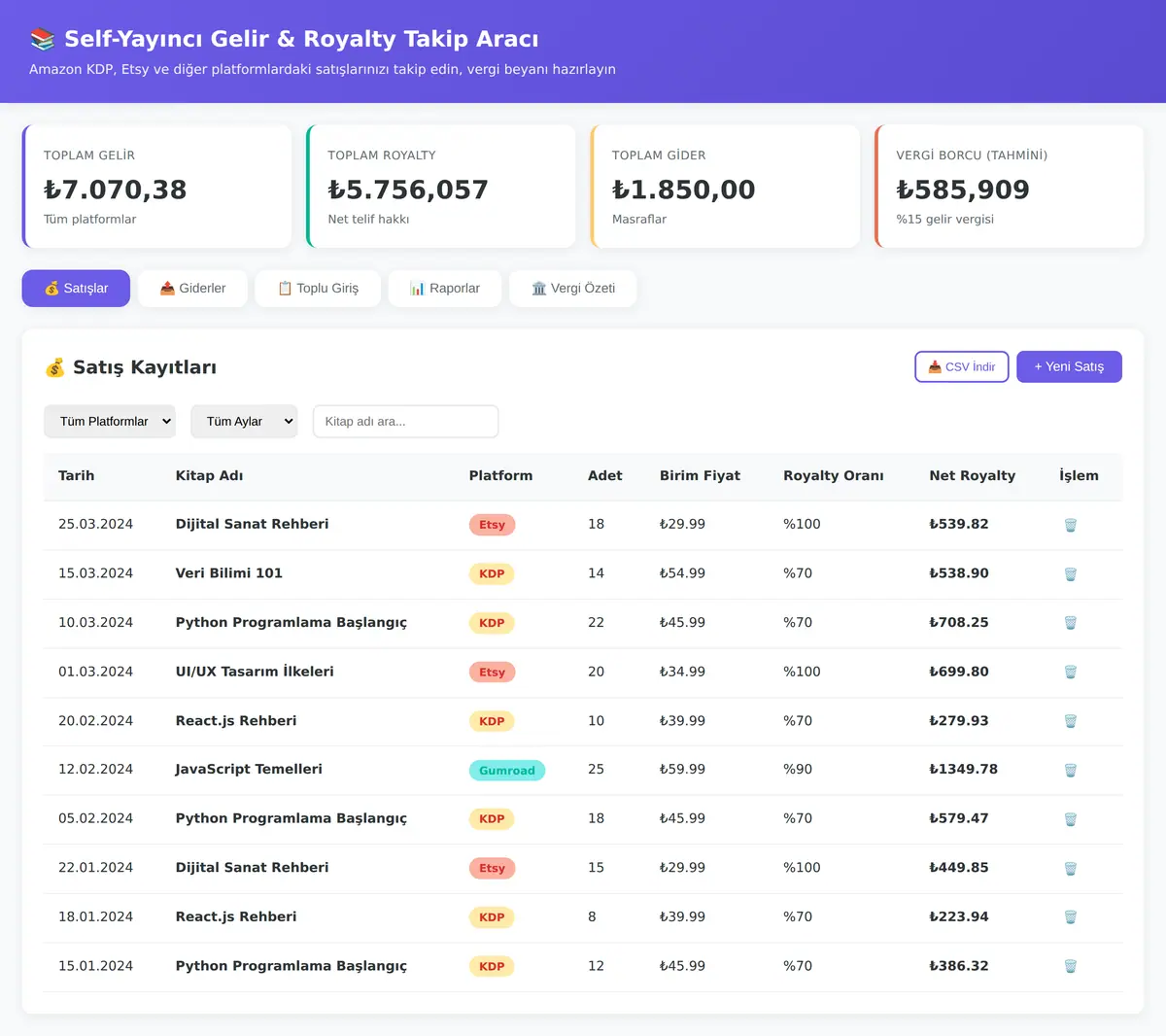Open the Tüm Platformlar filter dropdown
The image size is (1166, 1036).
coord(110,422)
